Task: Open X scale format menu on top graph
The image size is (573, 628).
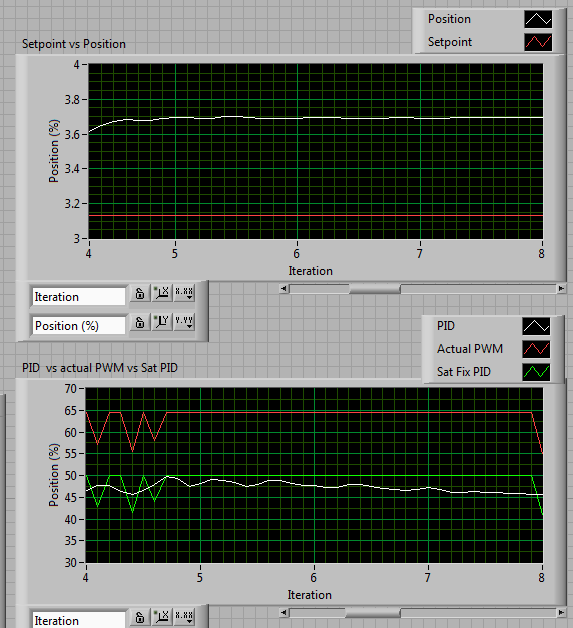Action: [184, 294]
